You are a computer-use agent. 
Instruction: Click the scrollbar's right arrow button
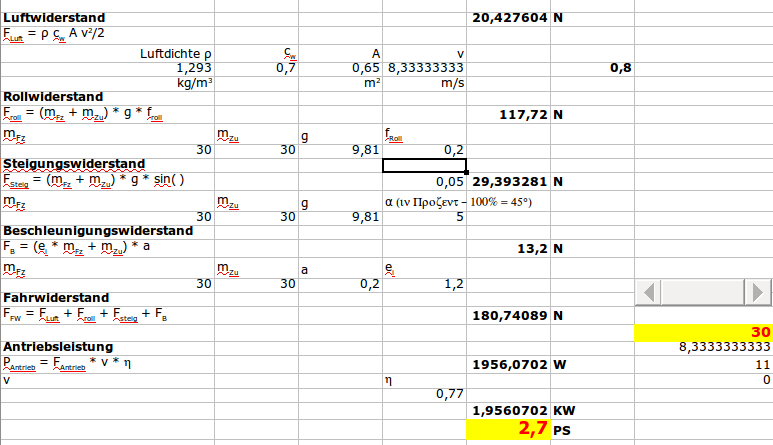click(758, 292)
